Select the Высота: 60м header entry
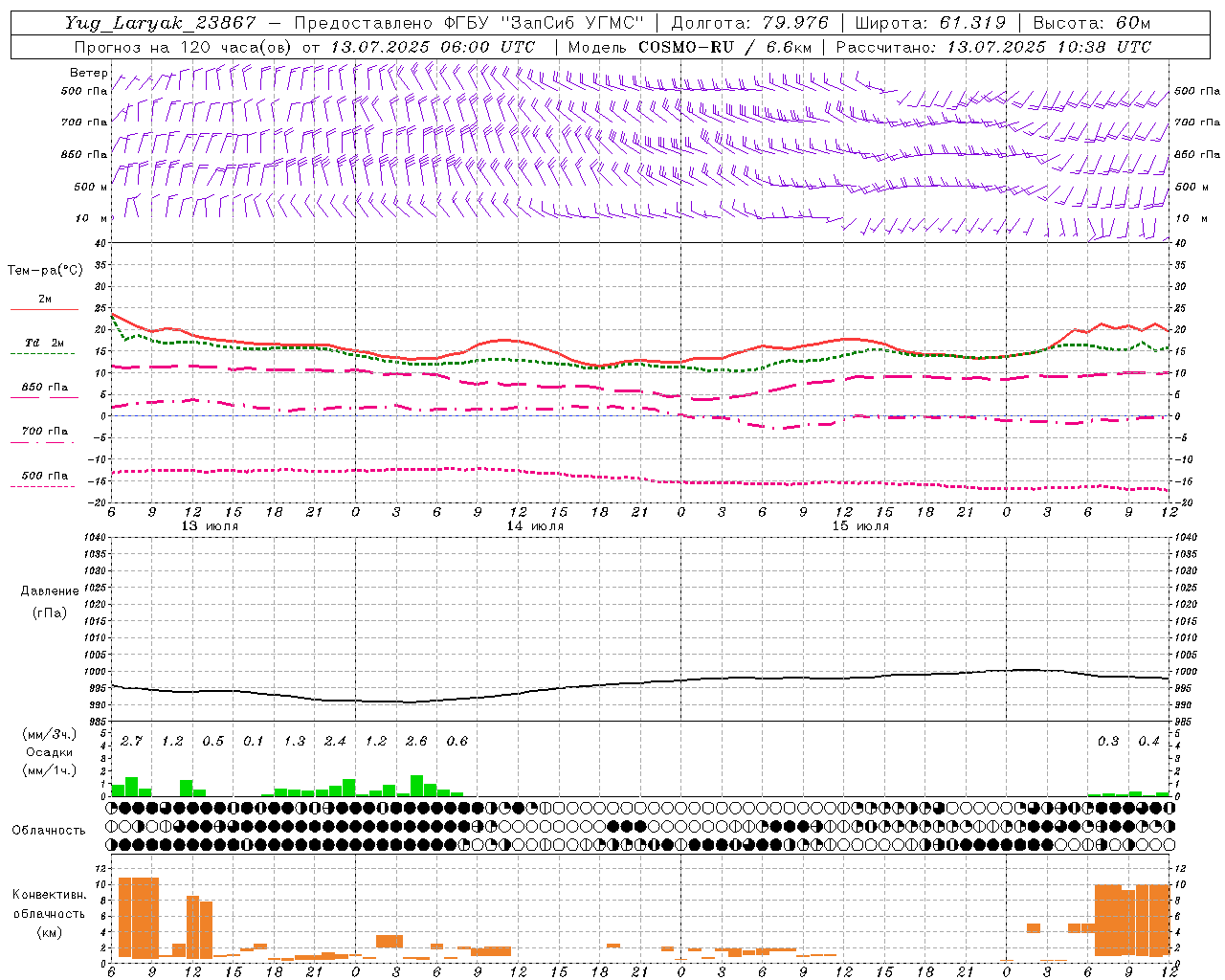Viewport: 1225px width, 980px height. [1092, 23]
